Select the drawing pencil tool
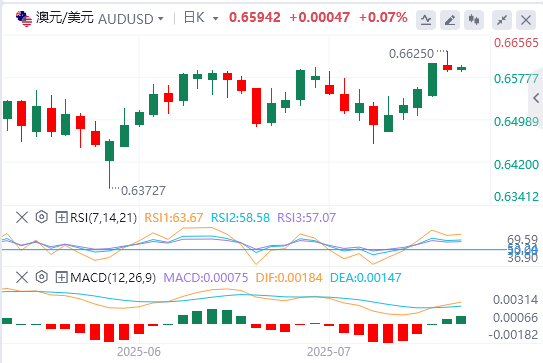The width and height of the screenshot is (543, 363). point(450,20)
